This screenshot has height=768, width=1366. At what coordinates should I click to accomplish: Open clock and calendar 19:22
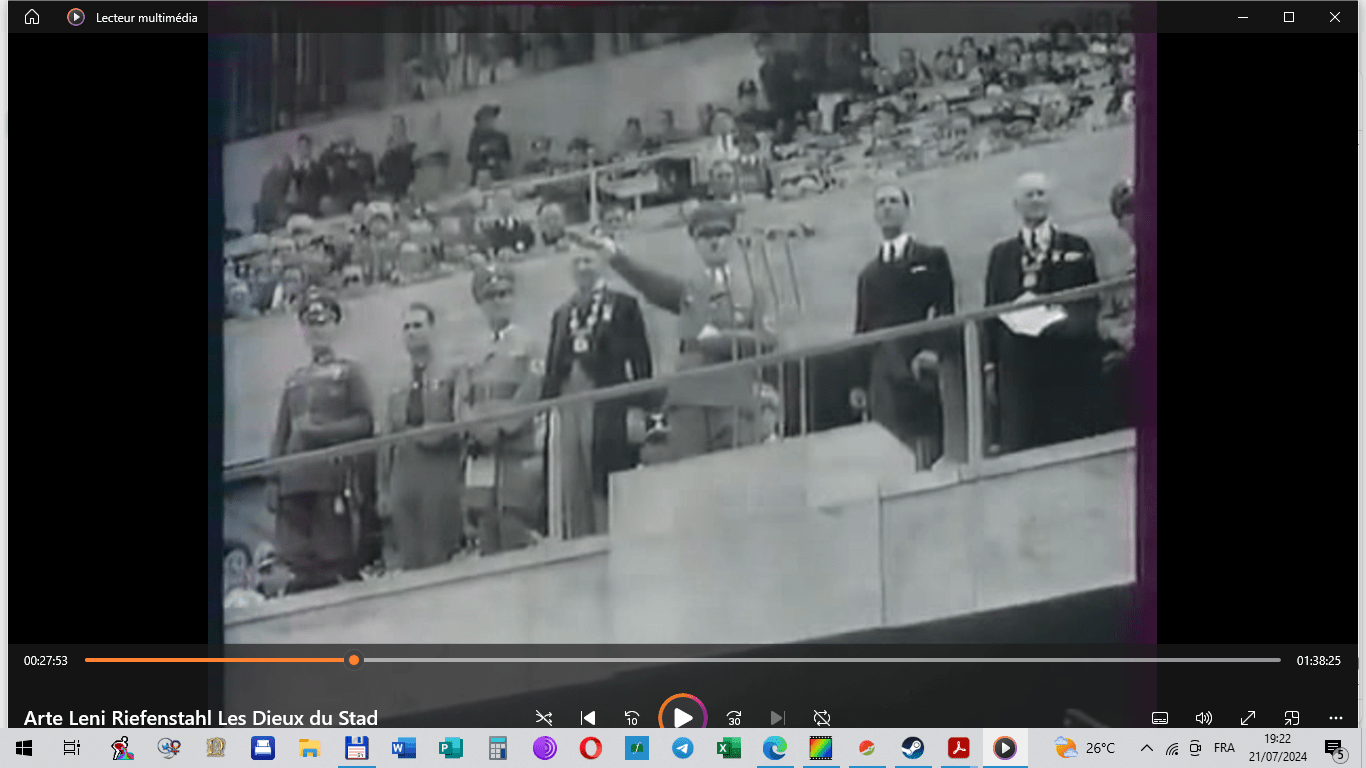1277,747
